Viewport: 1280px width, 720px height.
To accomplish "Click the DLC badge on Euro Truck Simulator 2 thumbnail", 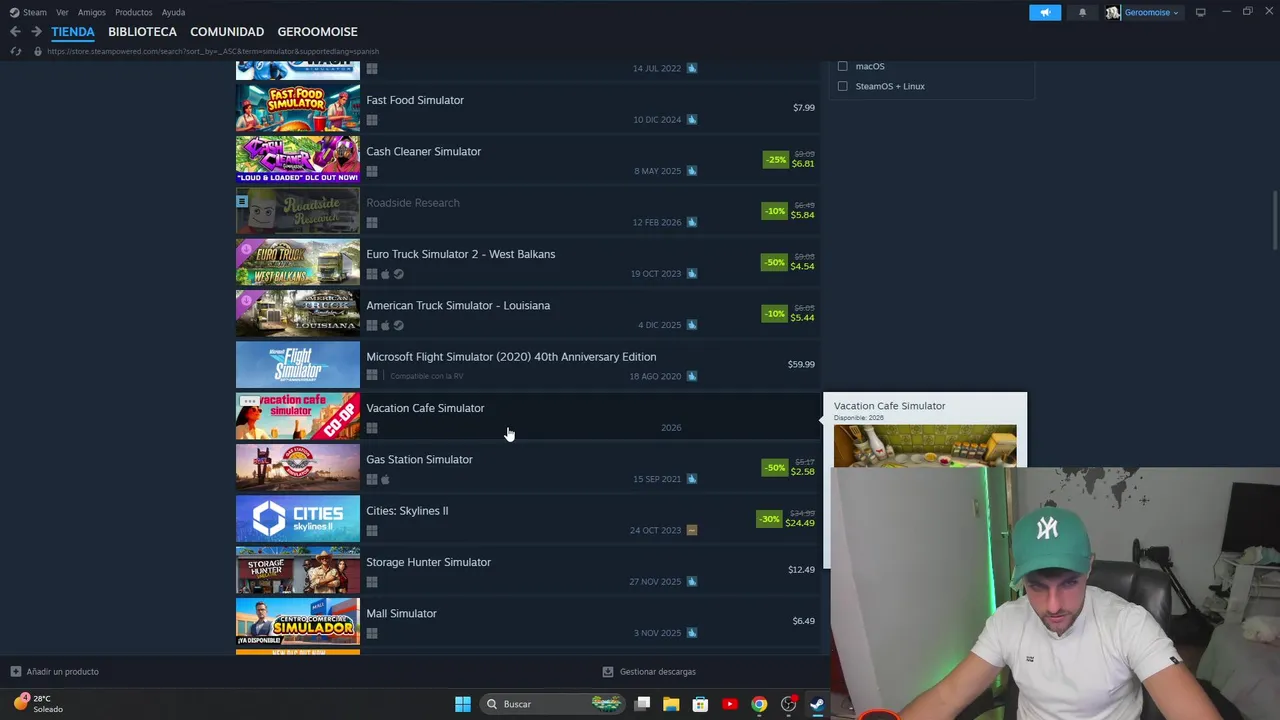I will (x=246, y=249).
